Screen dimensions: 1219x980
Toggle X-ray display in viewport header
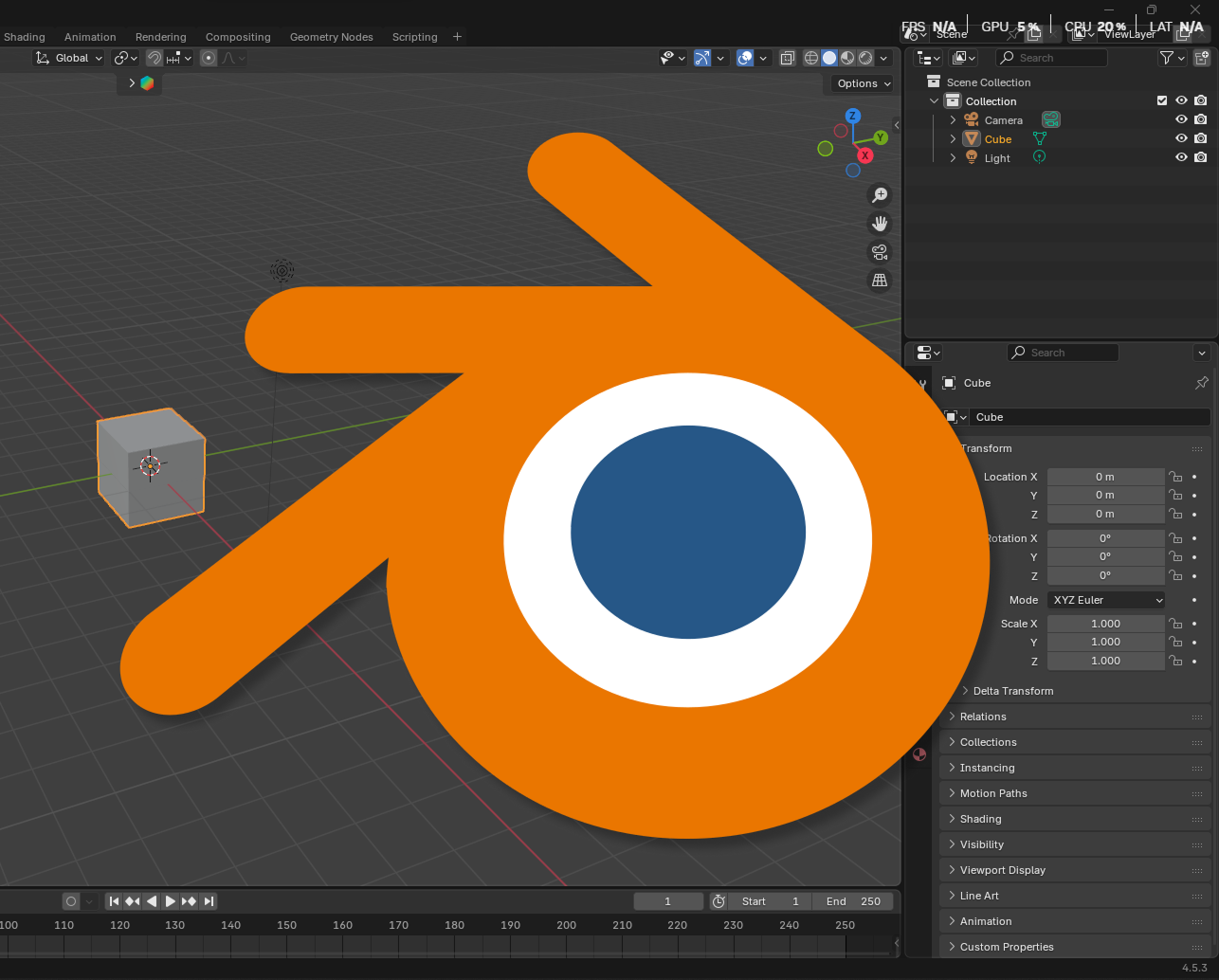(787, 58)
